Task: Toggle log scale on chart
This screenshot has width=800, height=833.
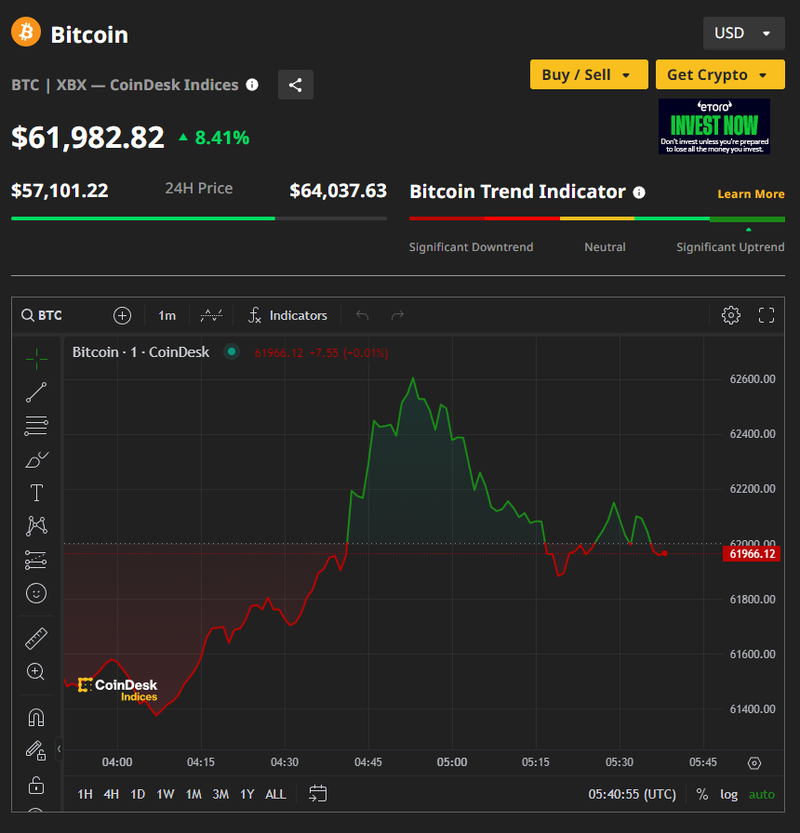Action: coord(729,794)
